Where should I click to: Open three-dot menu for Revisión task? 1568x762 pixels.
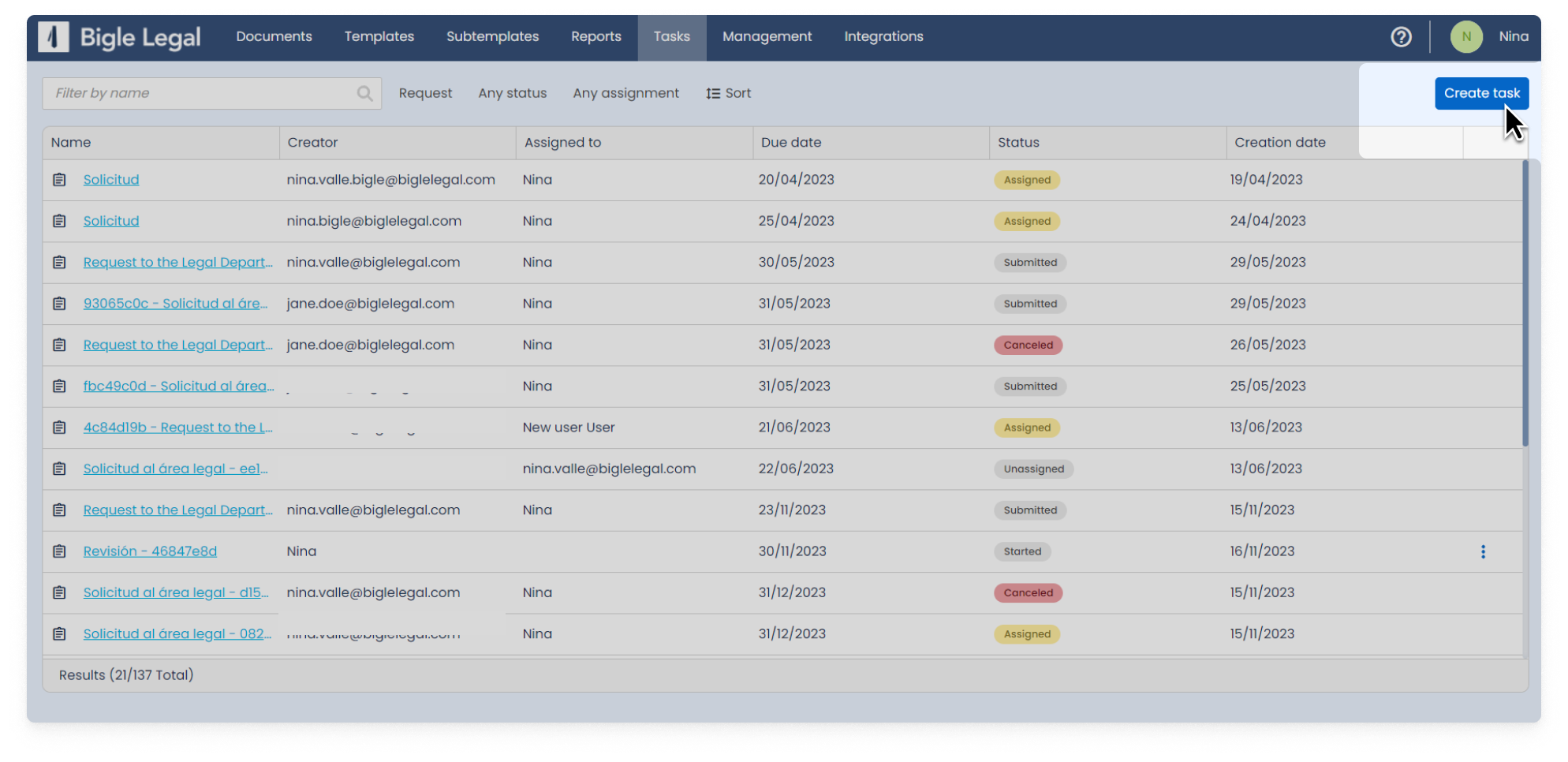click(1483, 552)
